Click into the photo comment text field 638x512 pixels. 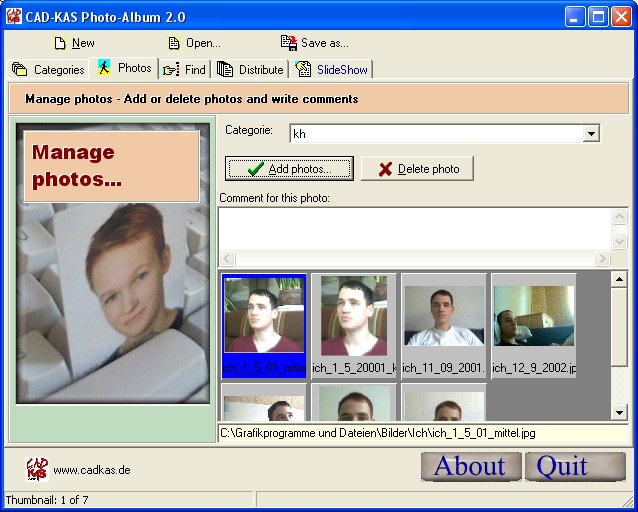[x=414, y=228]
